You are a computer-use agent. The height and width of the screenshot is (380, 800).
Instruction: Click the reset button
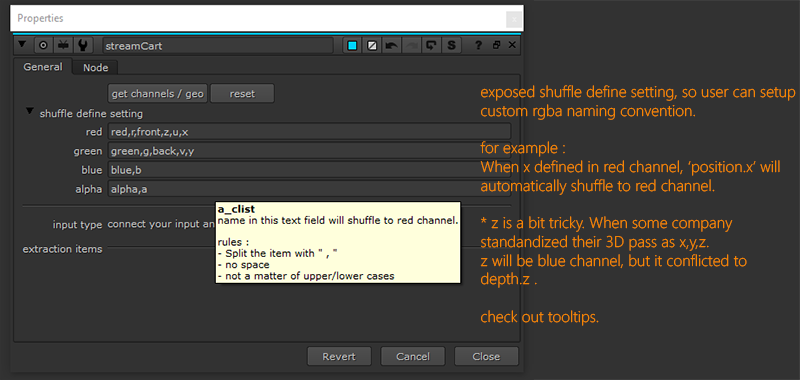pos(242,94)
